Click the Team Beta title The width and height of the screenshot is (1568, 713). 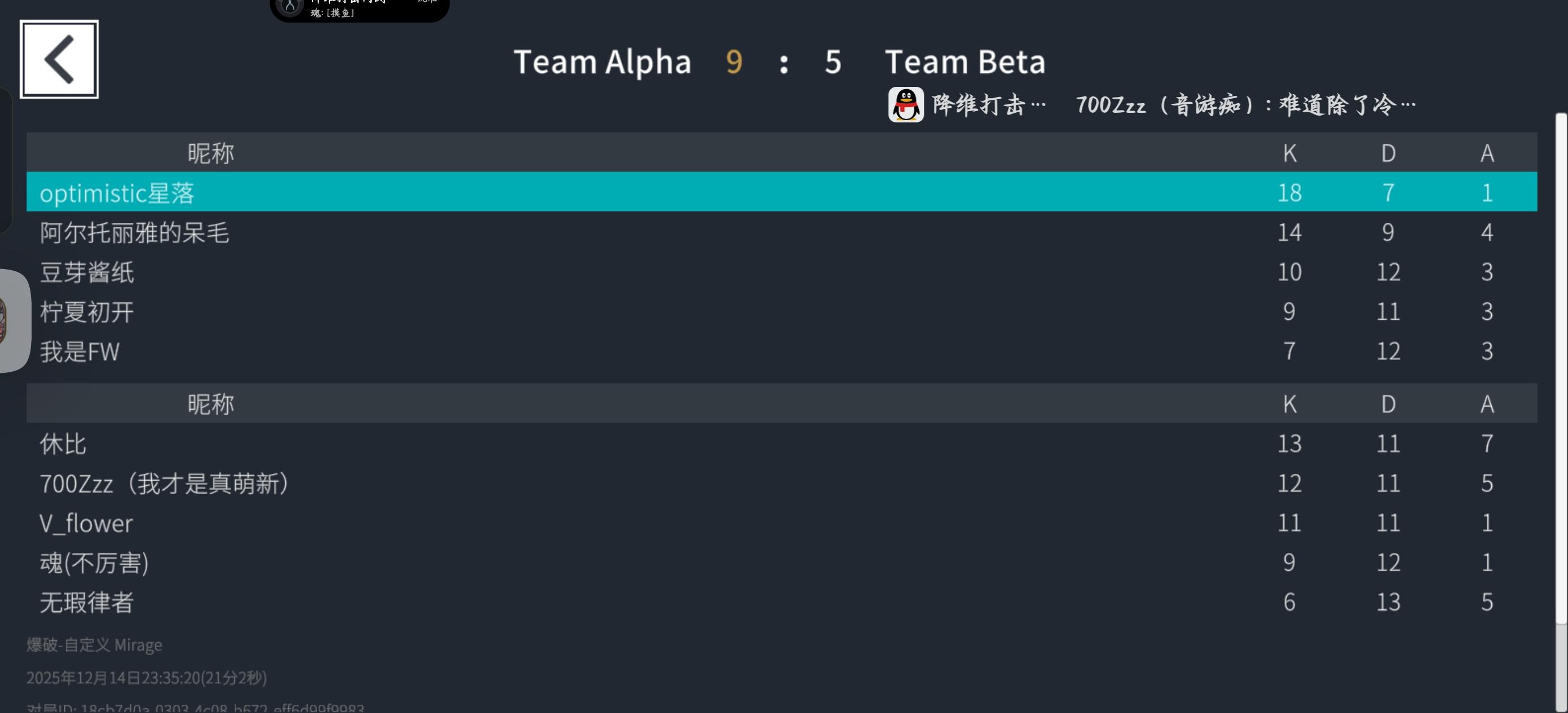(965, 62)
